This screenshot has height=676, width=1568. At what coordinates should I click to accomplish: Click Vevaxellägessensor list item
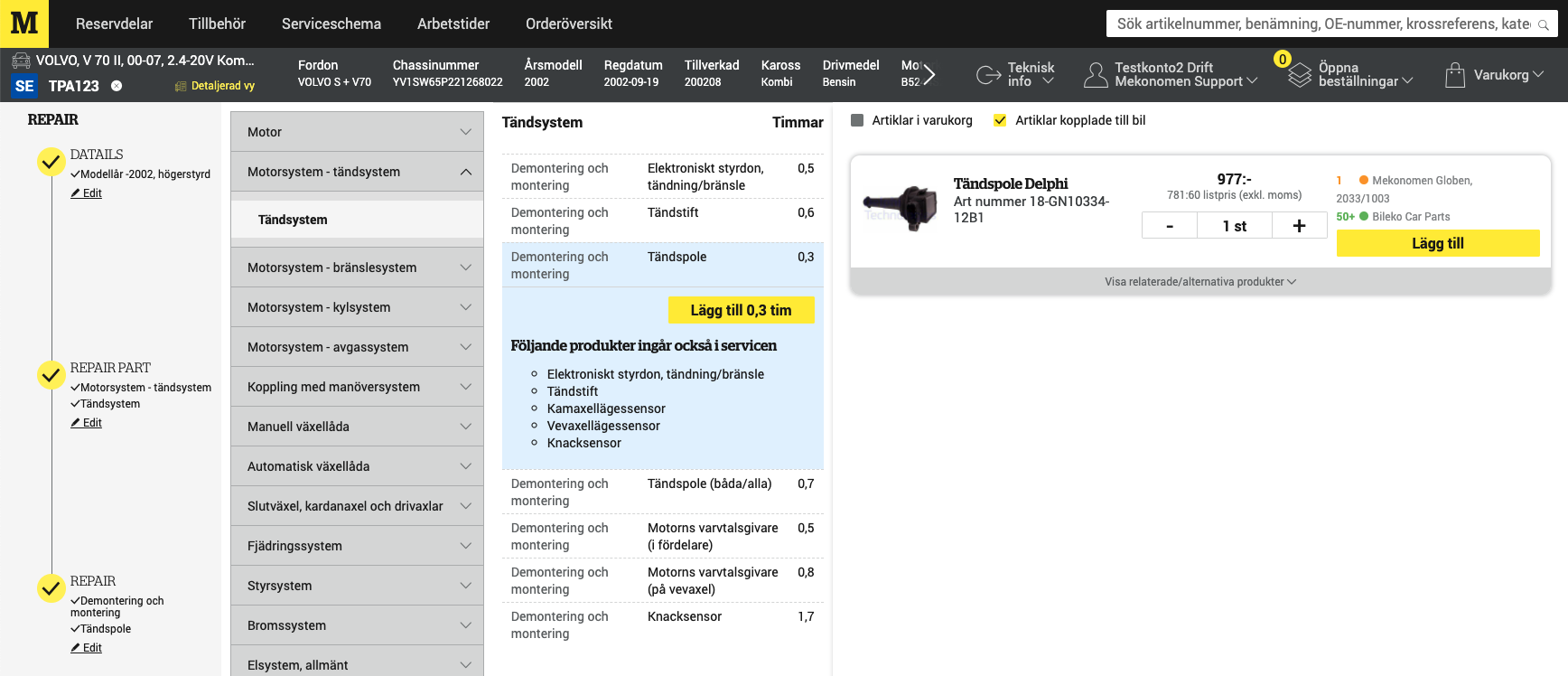point(603,426)
